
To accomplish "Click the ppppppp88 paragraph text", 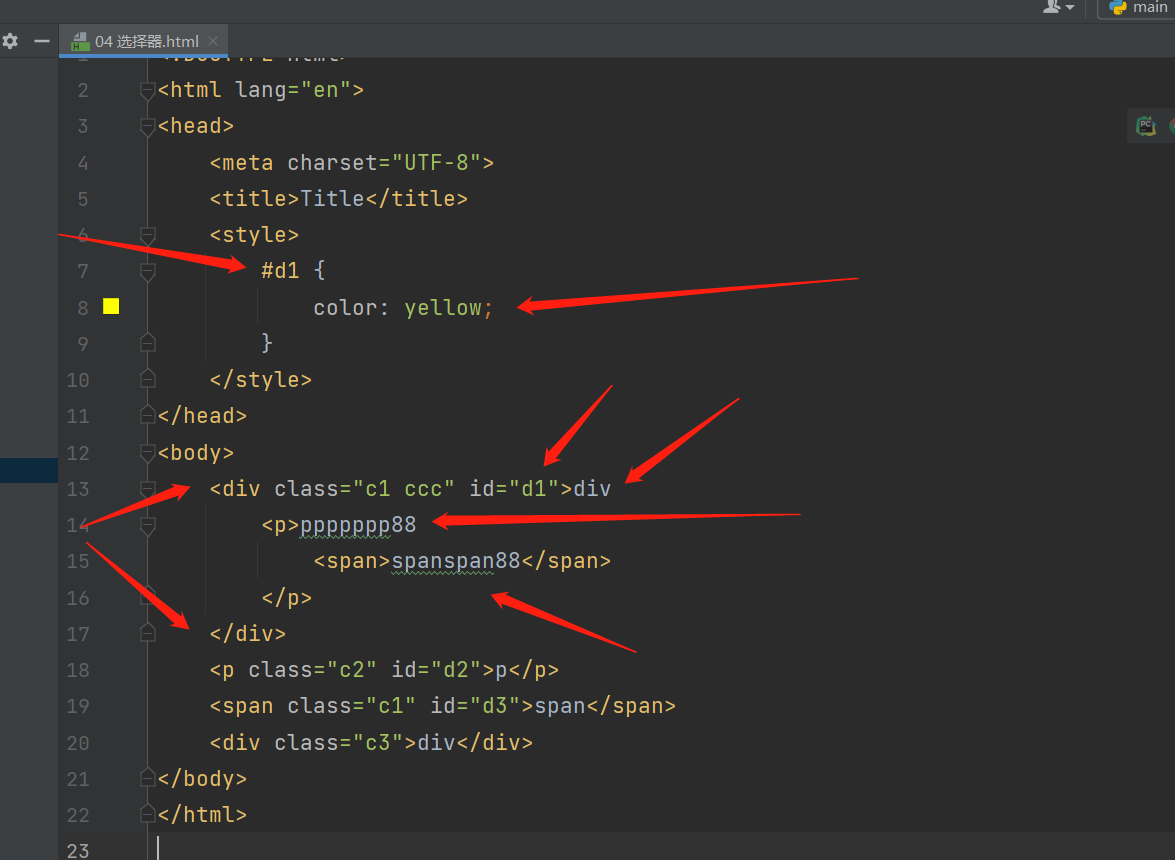I will [x=358, y=525].
